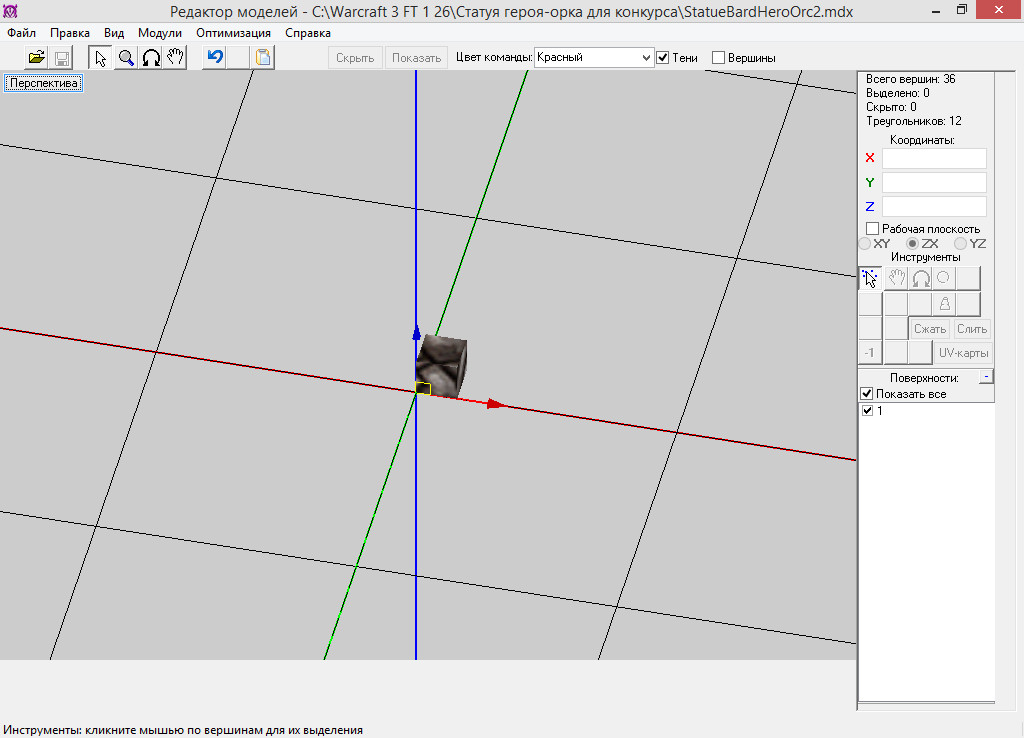Select the ZX plane radio button
The height and width of the screenshot is (738, 1024).
pos(912,244)
